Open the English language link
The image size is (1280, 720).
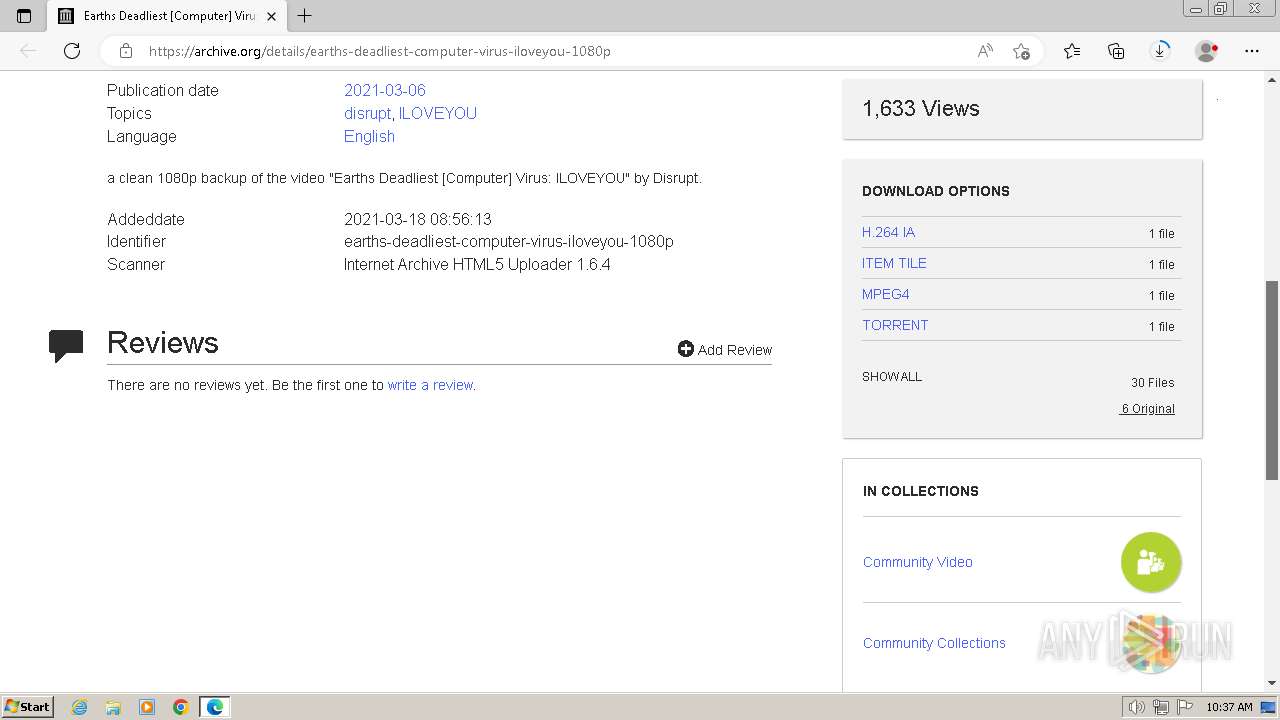(x=369, y=136)
